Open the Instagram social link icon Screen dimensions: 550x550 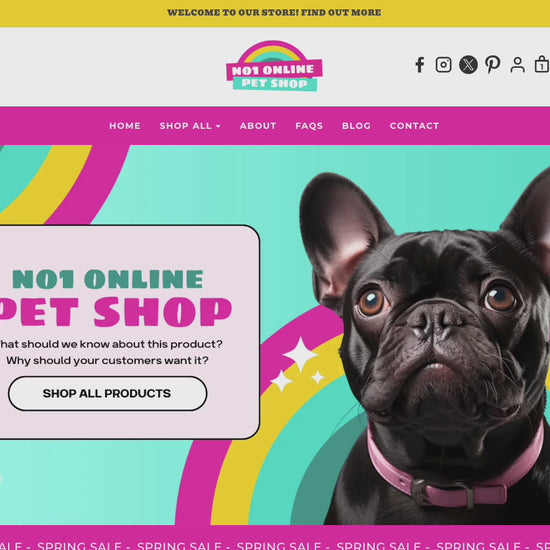pyautogui.click(x=443, y=65)
